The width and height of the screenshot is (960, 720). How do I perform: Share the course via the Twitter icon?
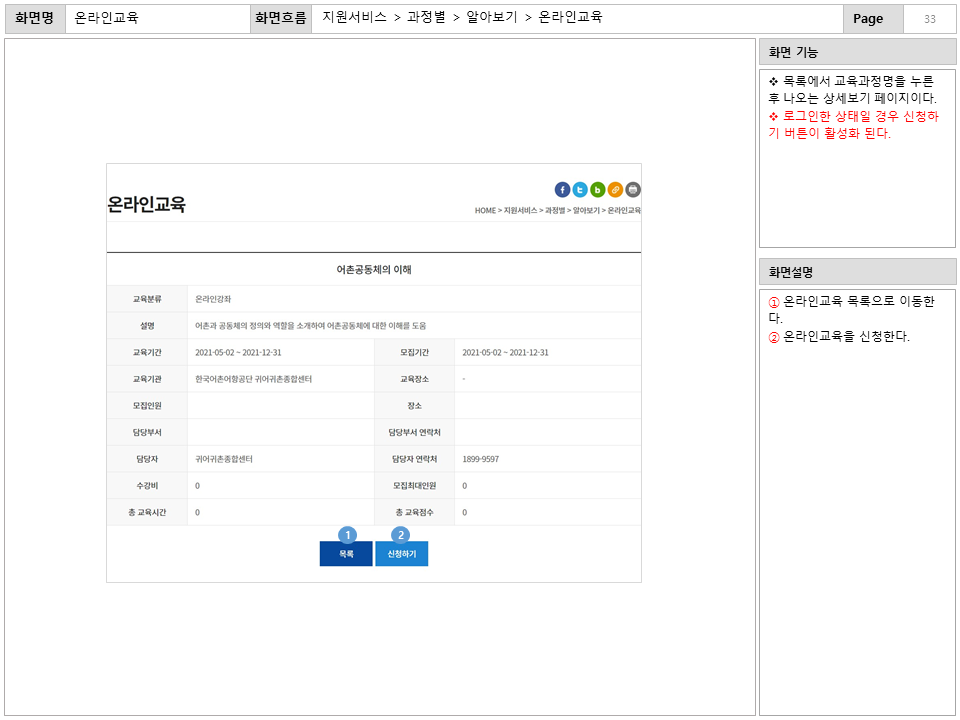[x=580, y=189]
